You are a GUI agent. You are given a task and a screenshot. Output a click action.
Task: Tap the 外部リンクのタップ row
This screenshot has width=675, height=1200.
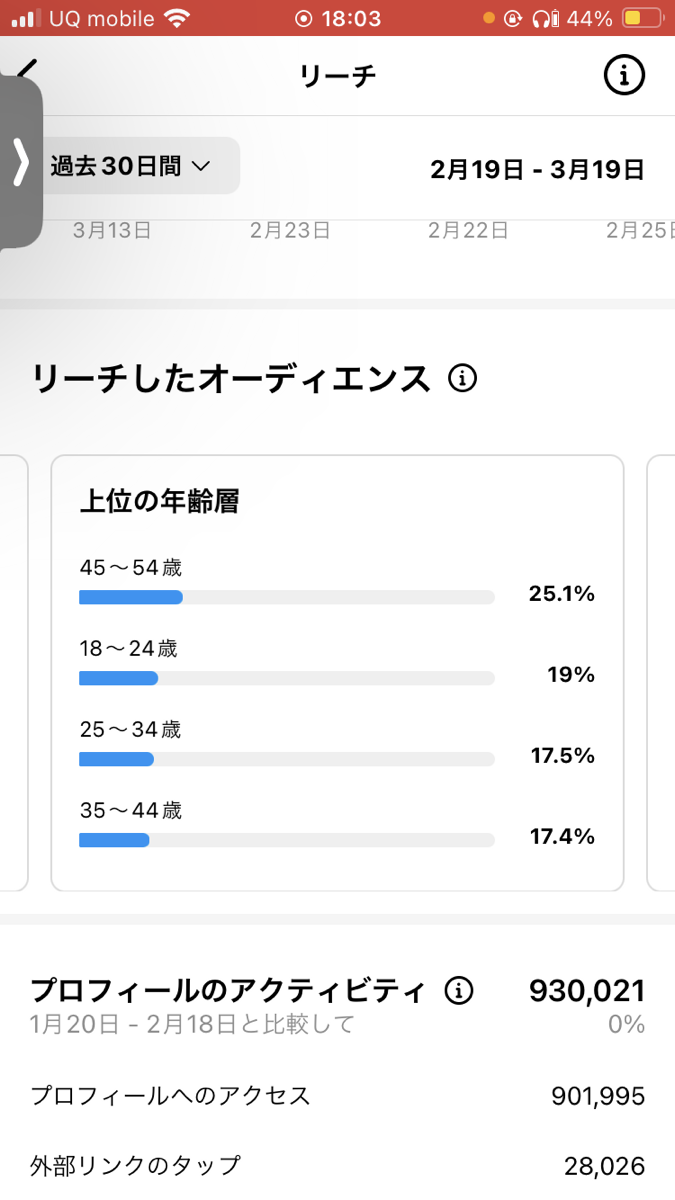(337, 1166)
